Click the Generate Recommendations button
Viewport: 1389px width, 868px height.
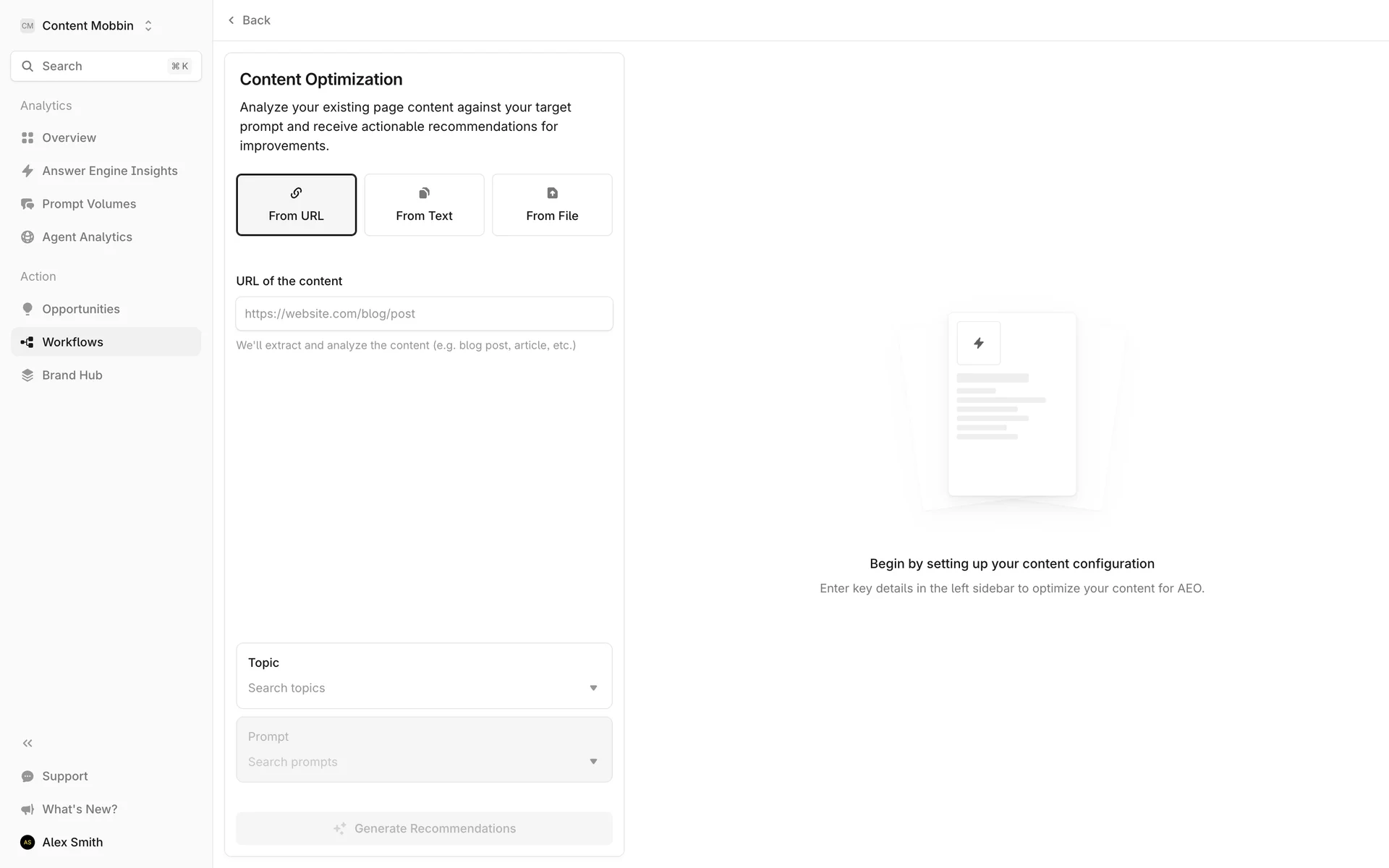(424, 828)
